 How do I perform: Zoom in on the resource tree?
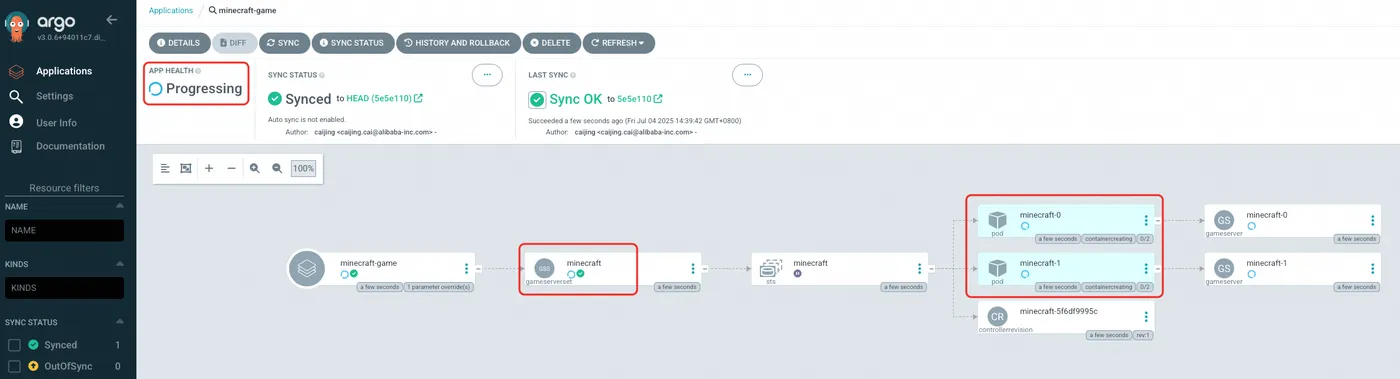pyautogui.click(x=254, y=169)
